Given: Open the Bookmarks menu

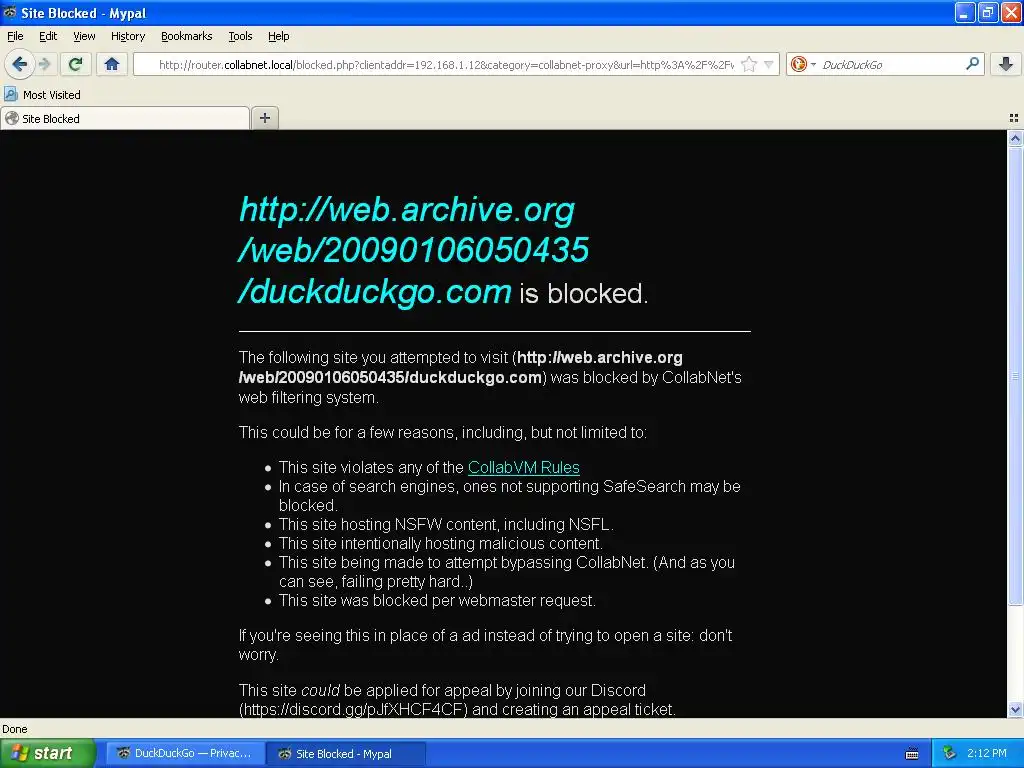Looking at the screenshot, I should (x=186, y=36).
